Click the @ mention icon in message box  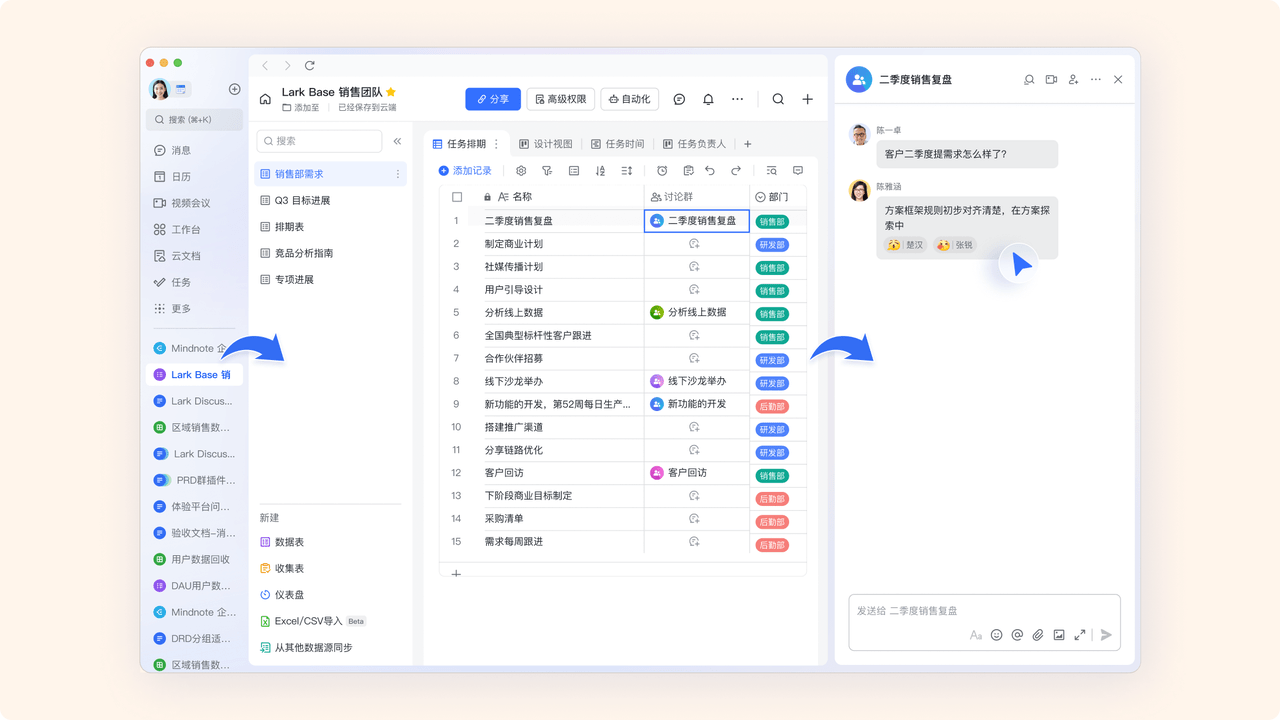[x=1017, y=635]
